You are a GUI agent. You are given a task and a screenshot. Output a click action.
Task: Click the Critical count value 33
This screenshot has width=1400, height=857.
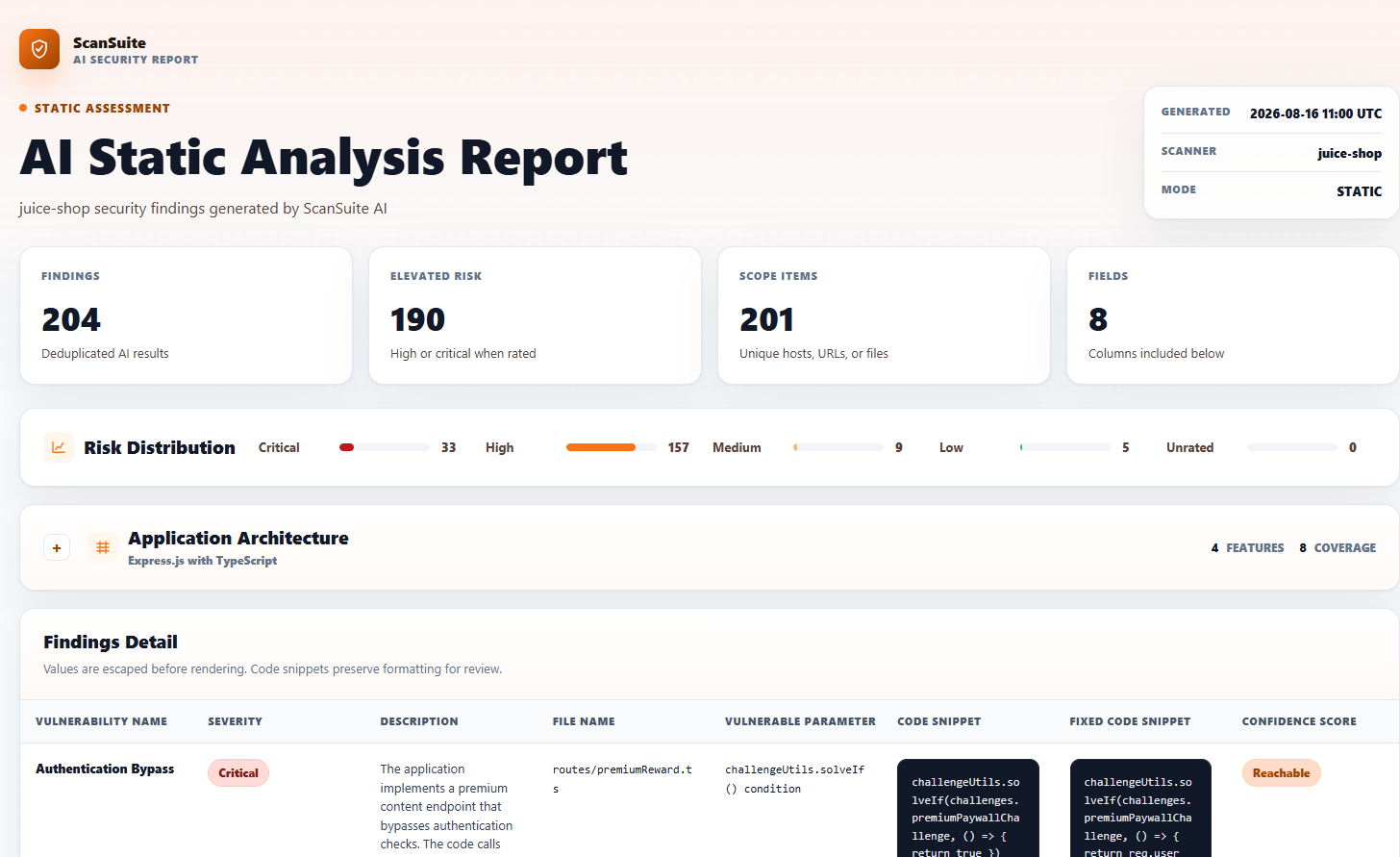click(448, 448)
